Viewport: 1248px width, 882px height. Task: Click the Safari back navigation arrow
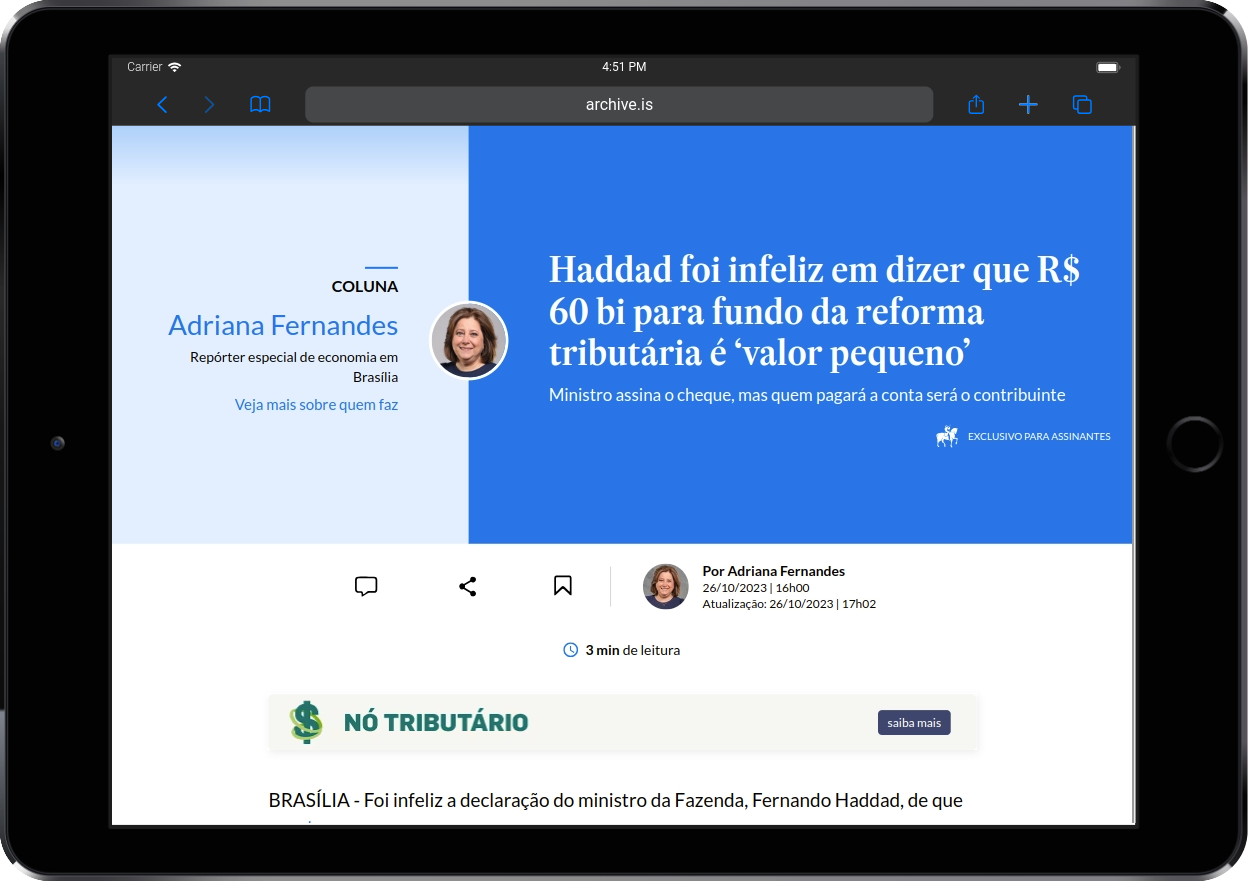click(162, 104)
